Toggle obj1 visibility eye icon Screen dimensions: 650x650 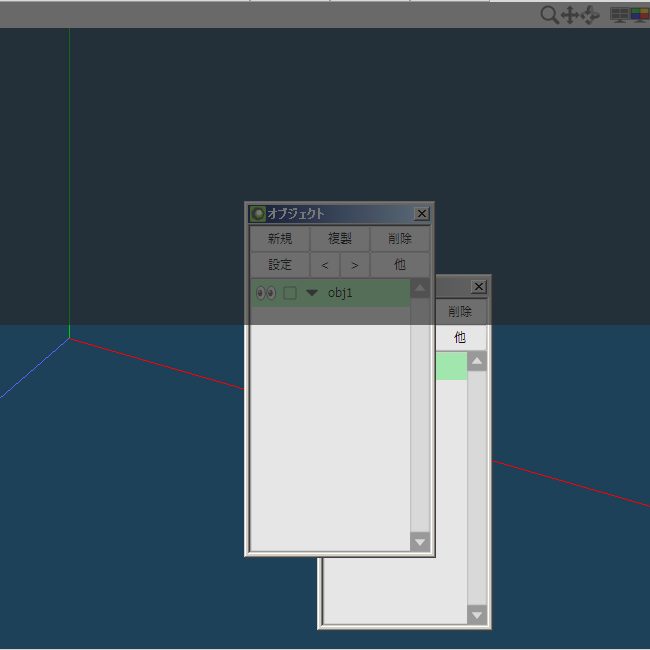pos(266,293)
